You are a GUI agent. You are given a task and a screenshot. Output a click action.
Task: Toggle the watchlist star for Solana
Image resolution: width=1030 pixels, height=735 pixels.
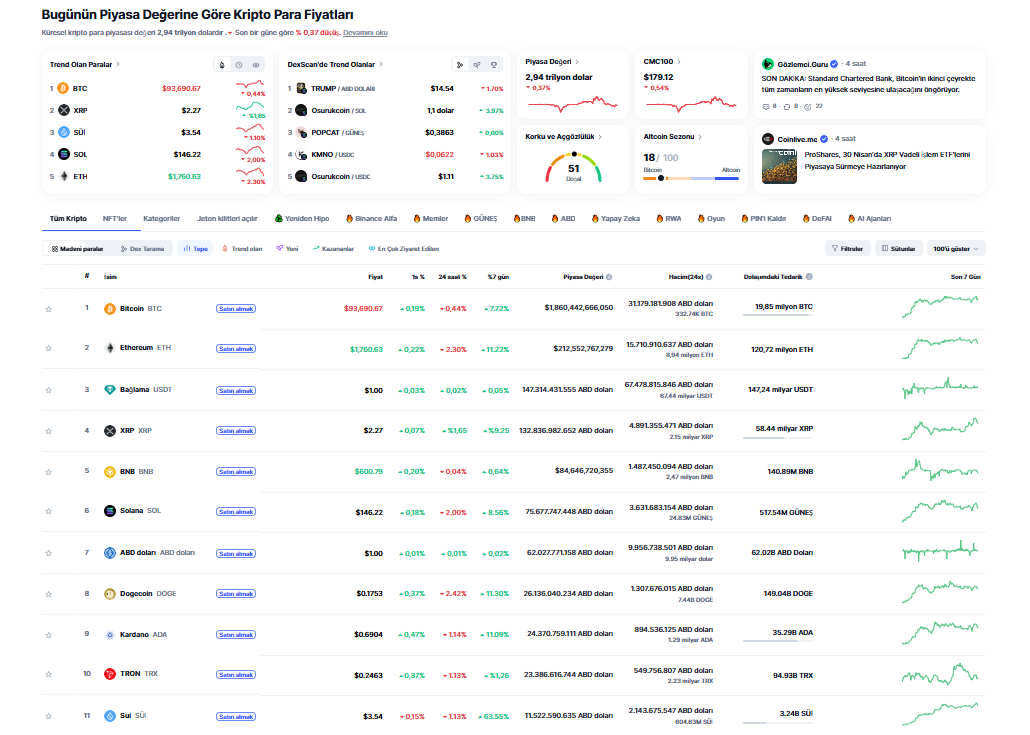48,512
